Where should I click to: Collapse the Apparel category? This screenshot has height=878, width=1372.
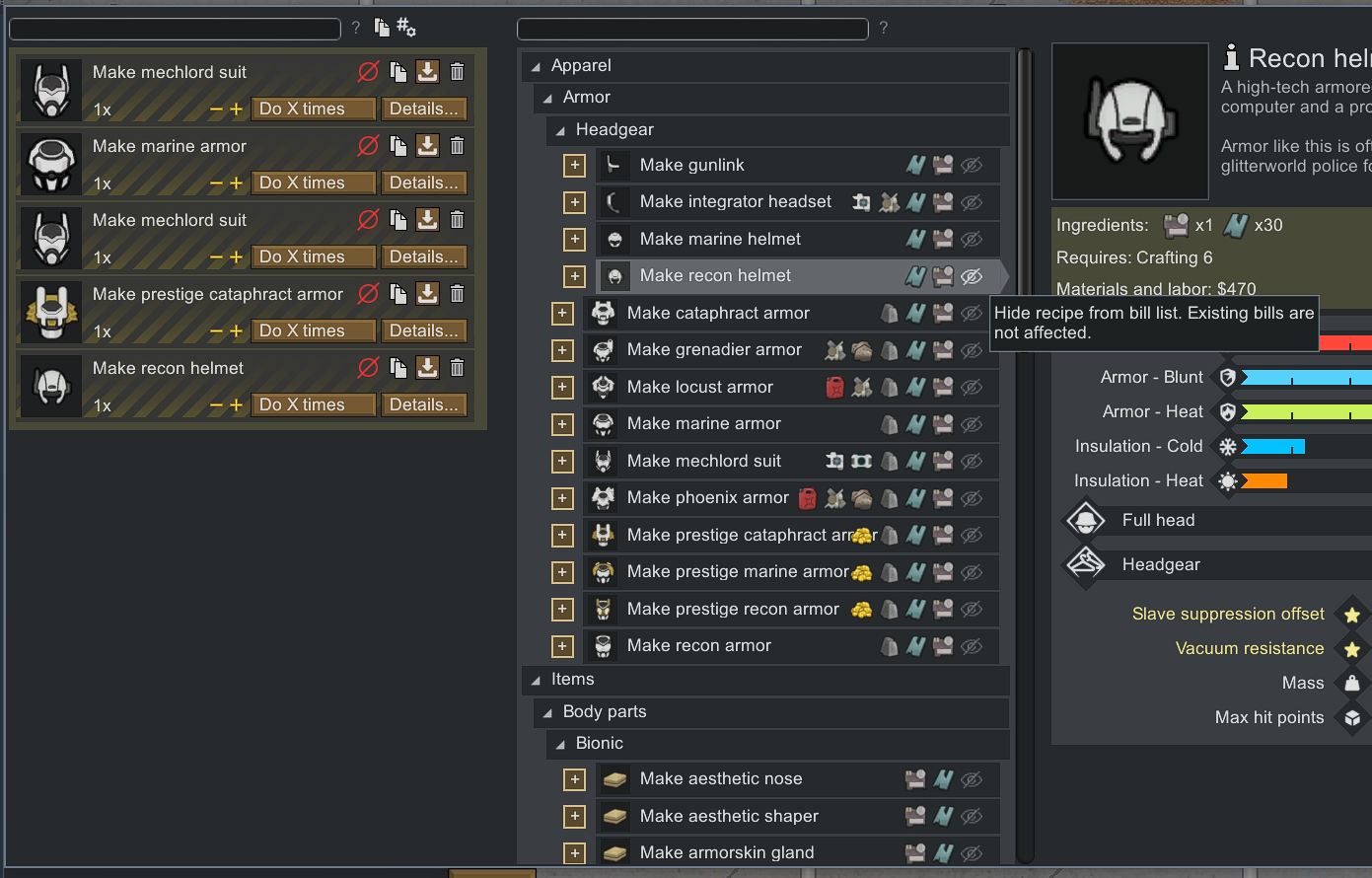tap(536, 66)
